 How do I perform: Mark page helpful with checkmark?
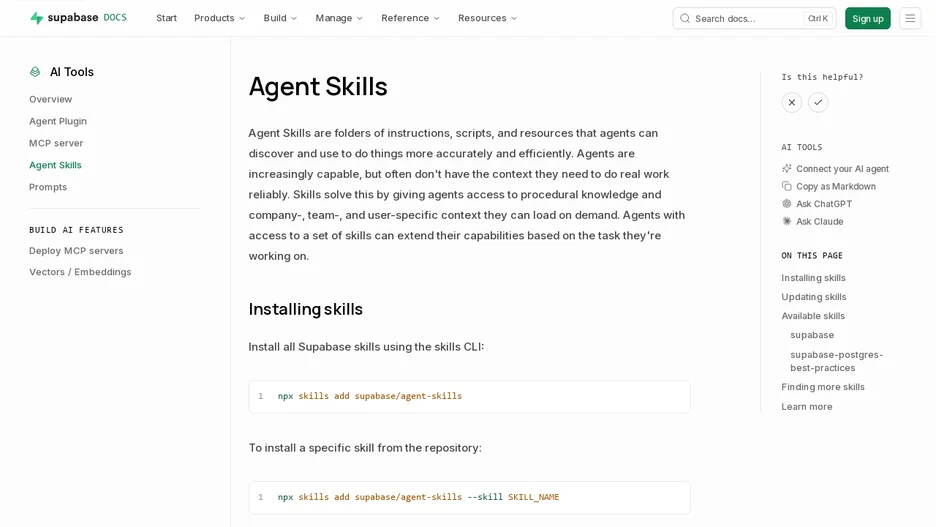tap(818, 103)
